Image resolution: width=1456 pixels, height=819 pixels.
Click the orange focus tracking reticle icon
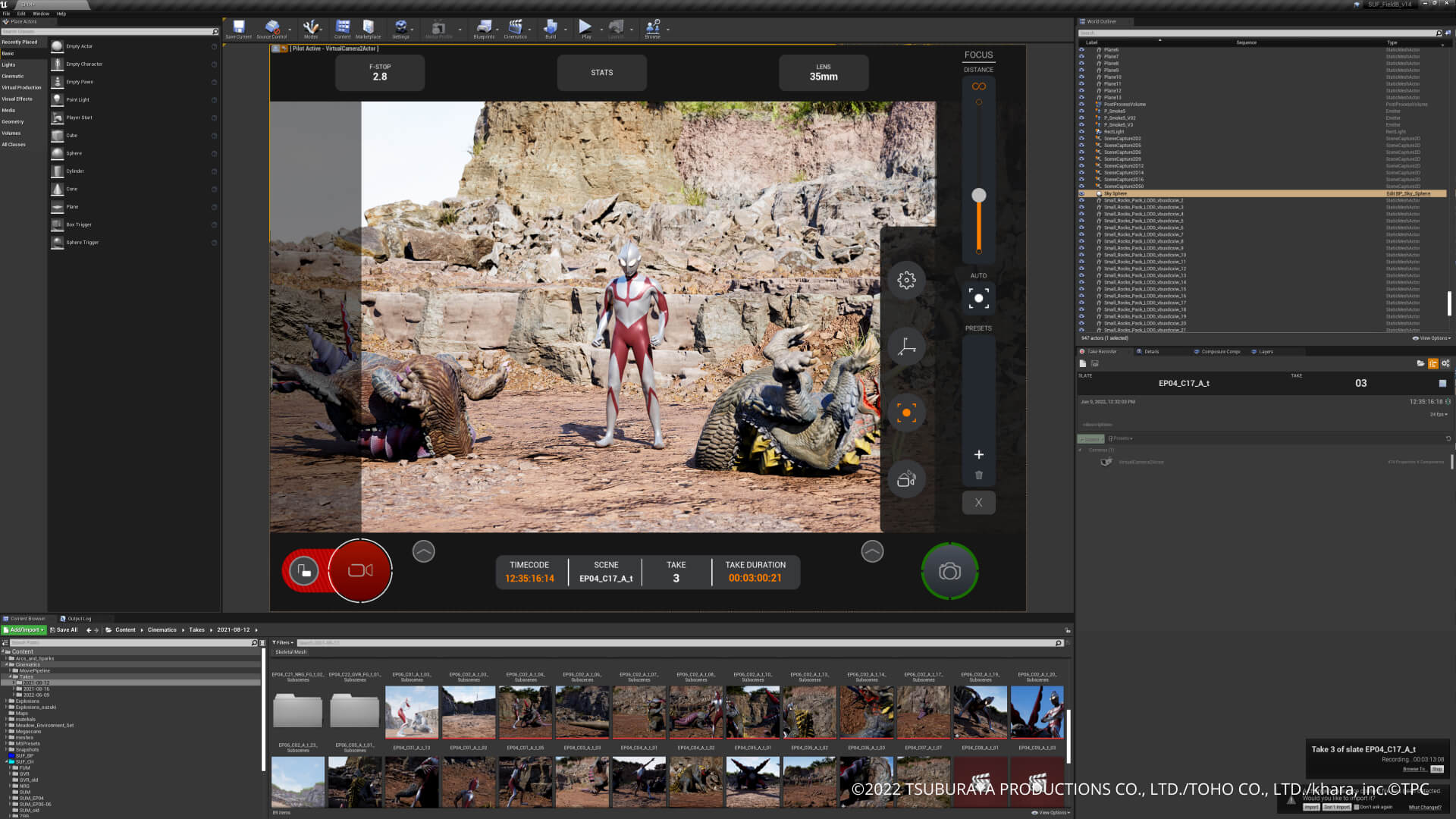(906, 413)
